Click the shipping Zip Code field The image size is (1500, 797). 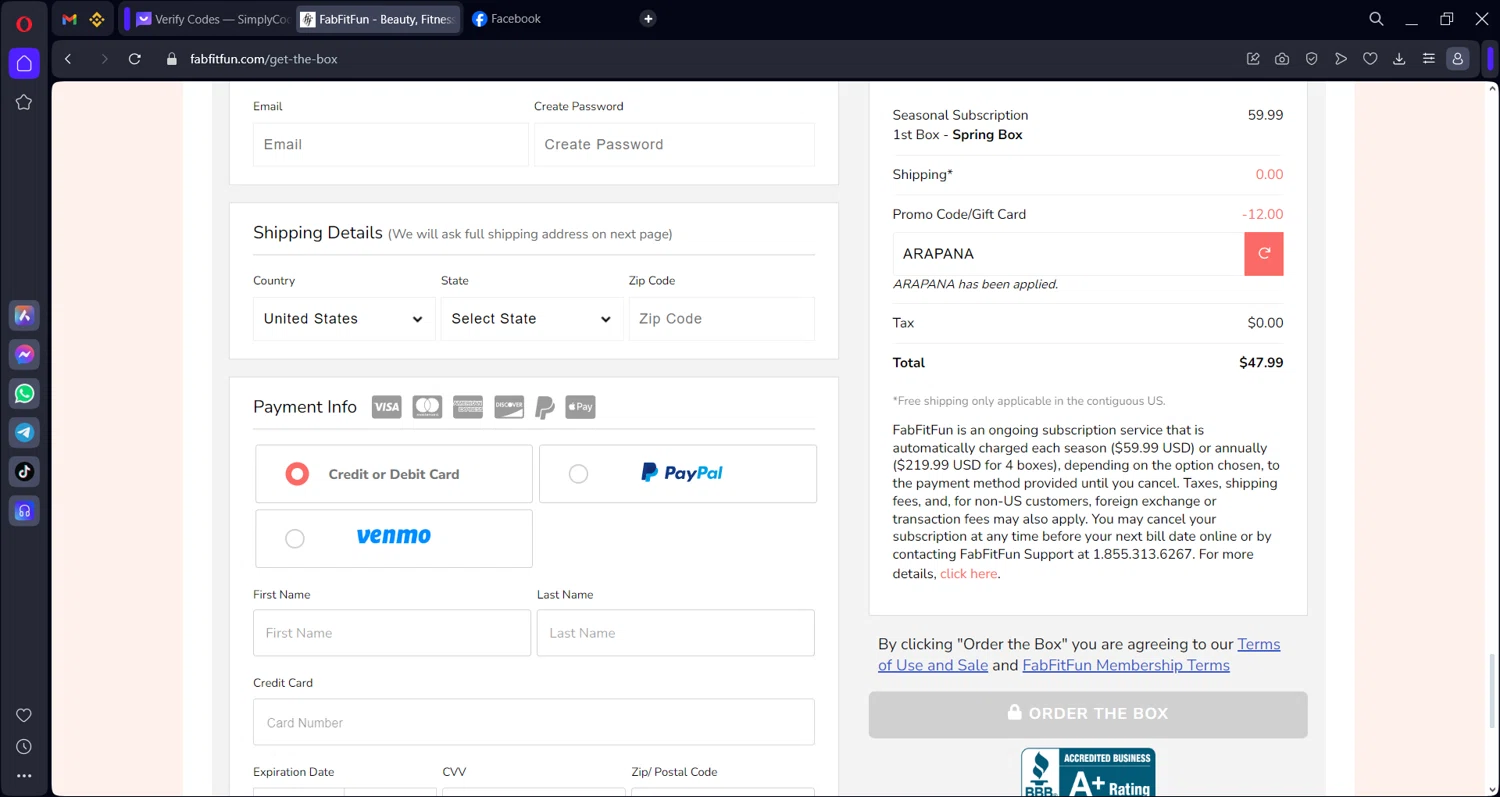[x=722, y=319]
